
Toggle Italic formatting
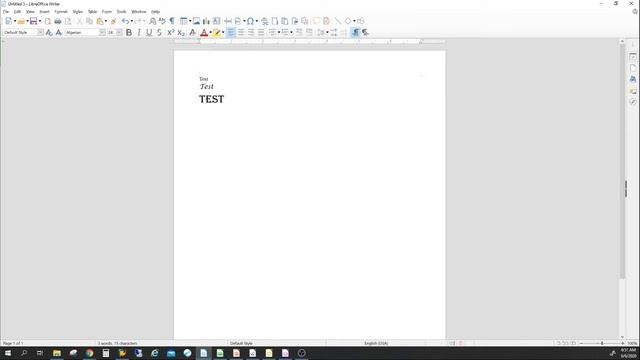point(139,32)
